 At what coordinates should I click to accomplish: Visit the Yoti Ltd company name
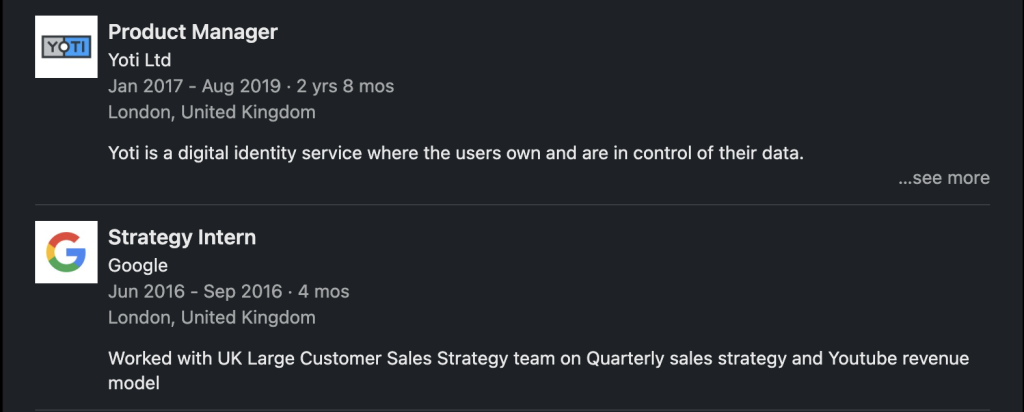140,60
